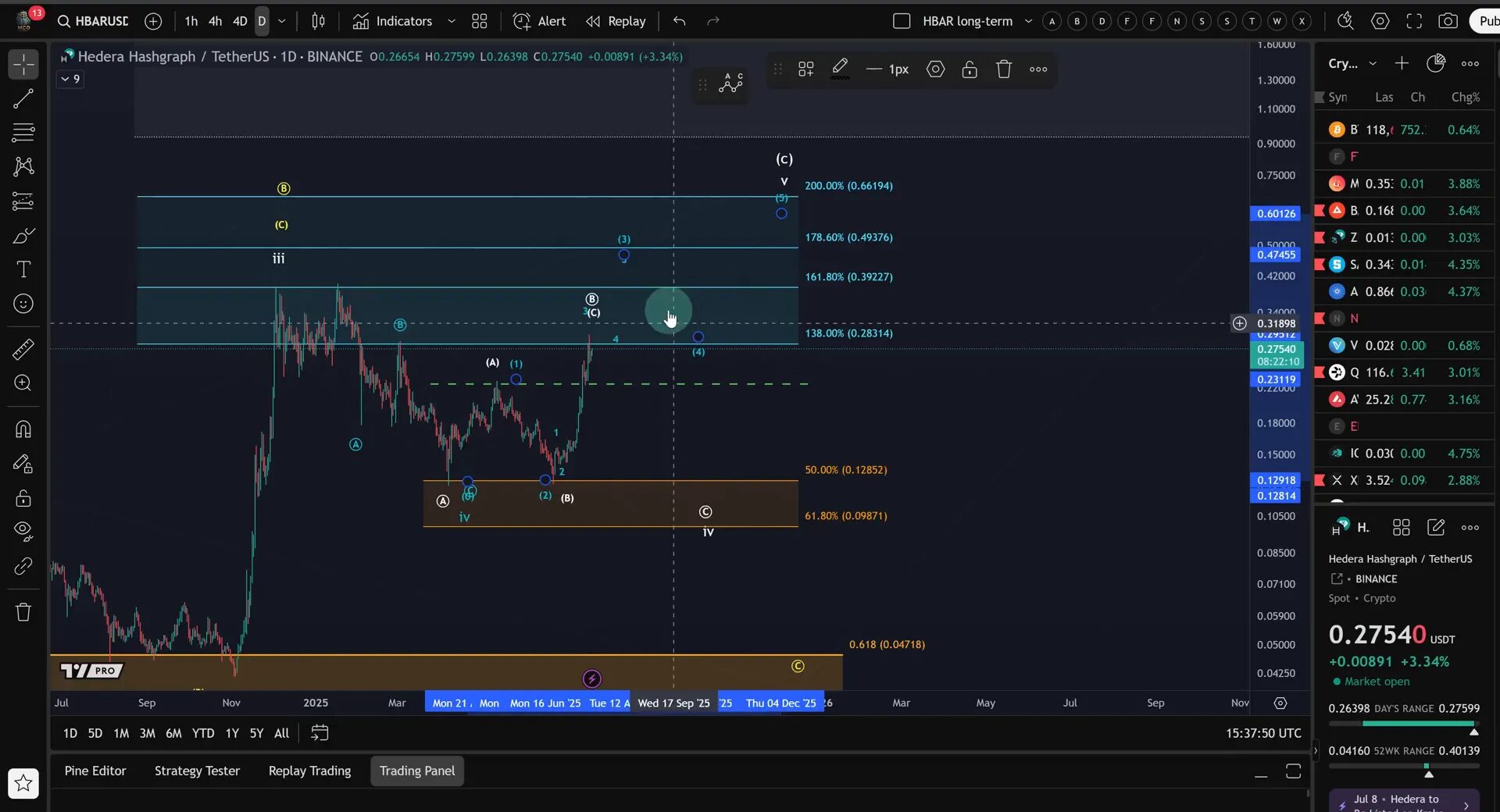Image resolution: width=1500 pixels, height=812 pixels.
Task: Delete the drawing via floating toolbar trash icon
Action: 1003,69
